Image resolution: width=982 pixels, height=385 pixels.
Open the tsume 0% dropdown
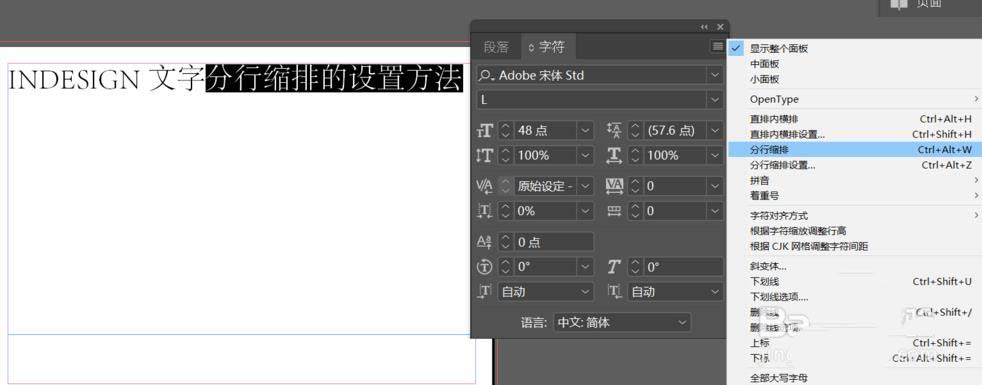click(585, 211)
